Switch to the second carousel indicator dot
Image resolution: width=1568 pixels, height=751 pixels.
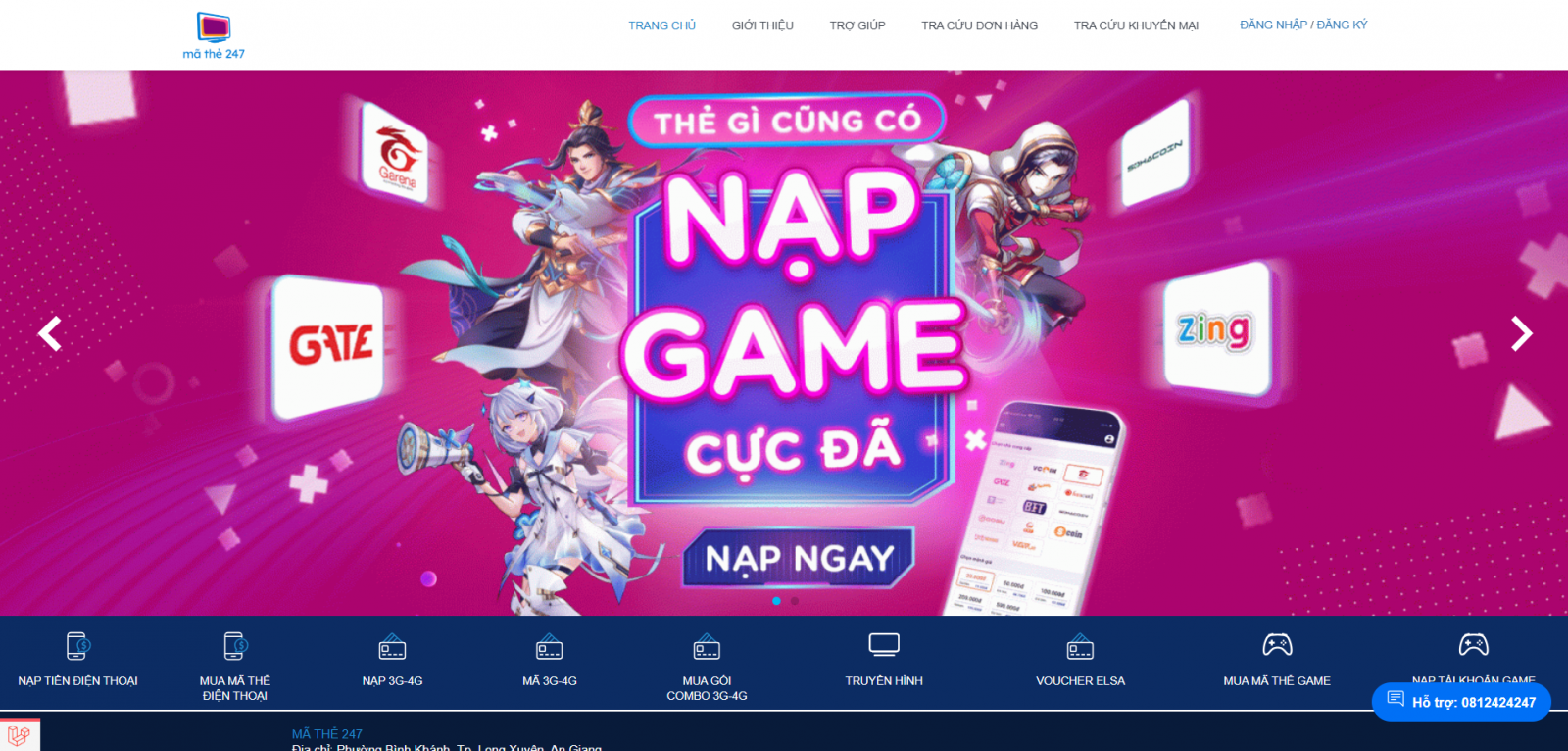pyautogui.click(x=795, y=601)
